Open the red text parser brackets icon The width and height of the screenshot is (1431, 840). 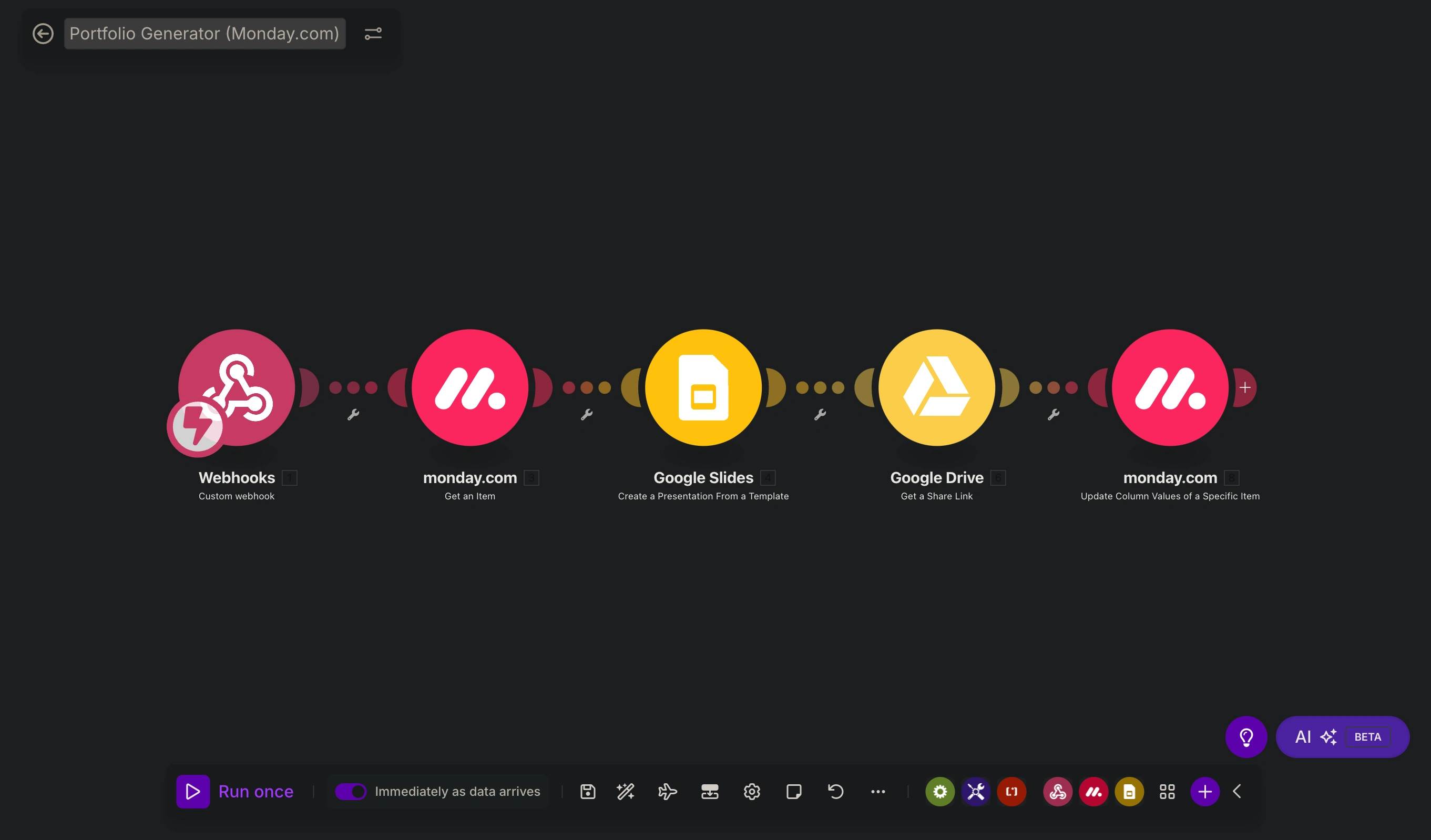[x=1011, y=791]
